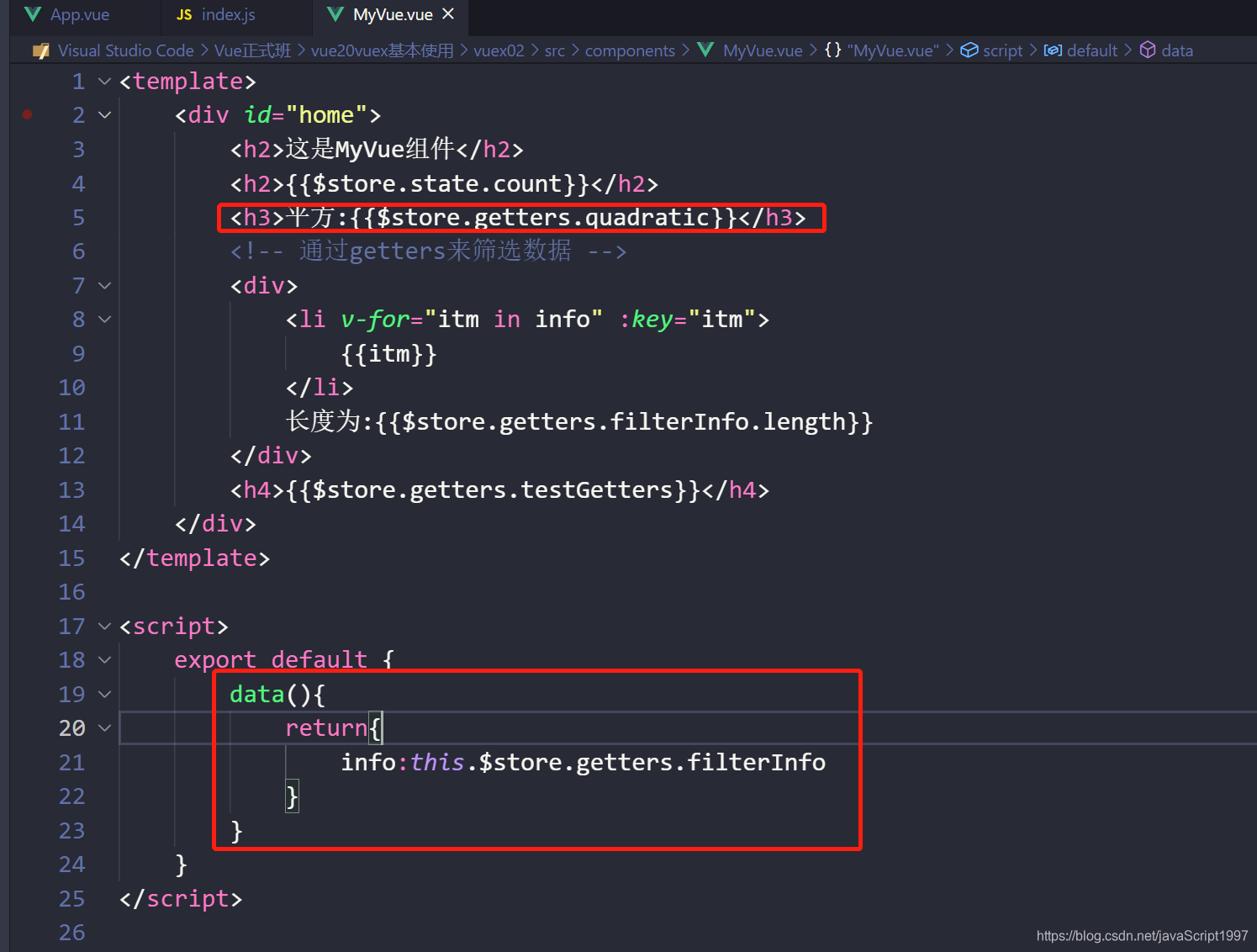Screen dimensions: 1257x952
Task: Click '$store.state.count' on line 4
Action: [436, 183]
